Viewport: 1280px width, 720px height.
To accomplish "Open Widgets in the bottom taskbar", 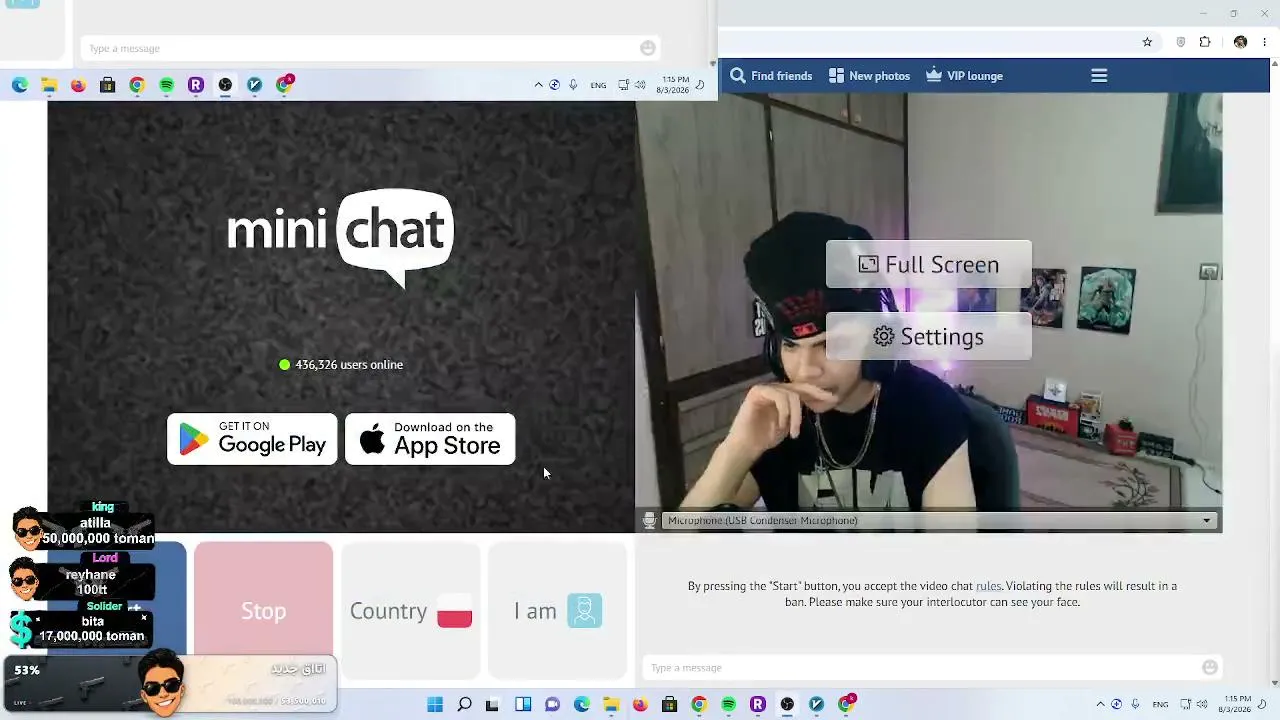I will [x=523, y=704].
